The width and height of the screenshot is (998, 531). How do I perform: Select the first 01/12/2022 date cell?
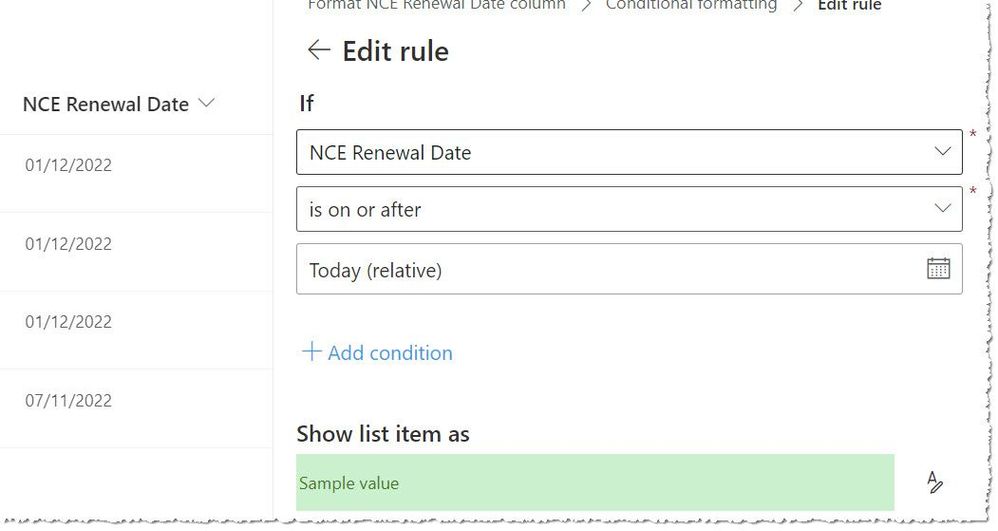click(x=68, y=165)
